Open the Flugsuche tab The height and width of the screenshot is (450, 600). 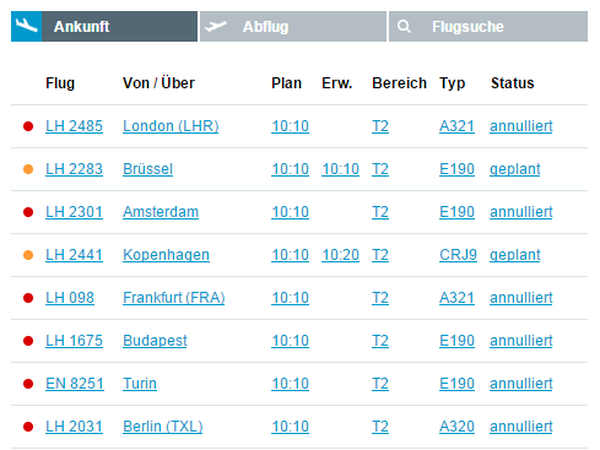click(x=488, y=26)
